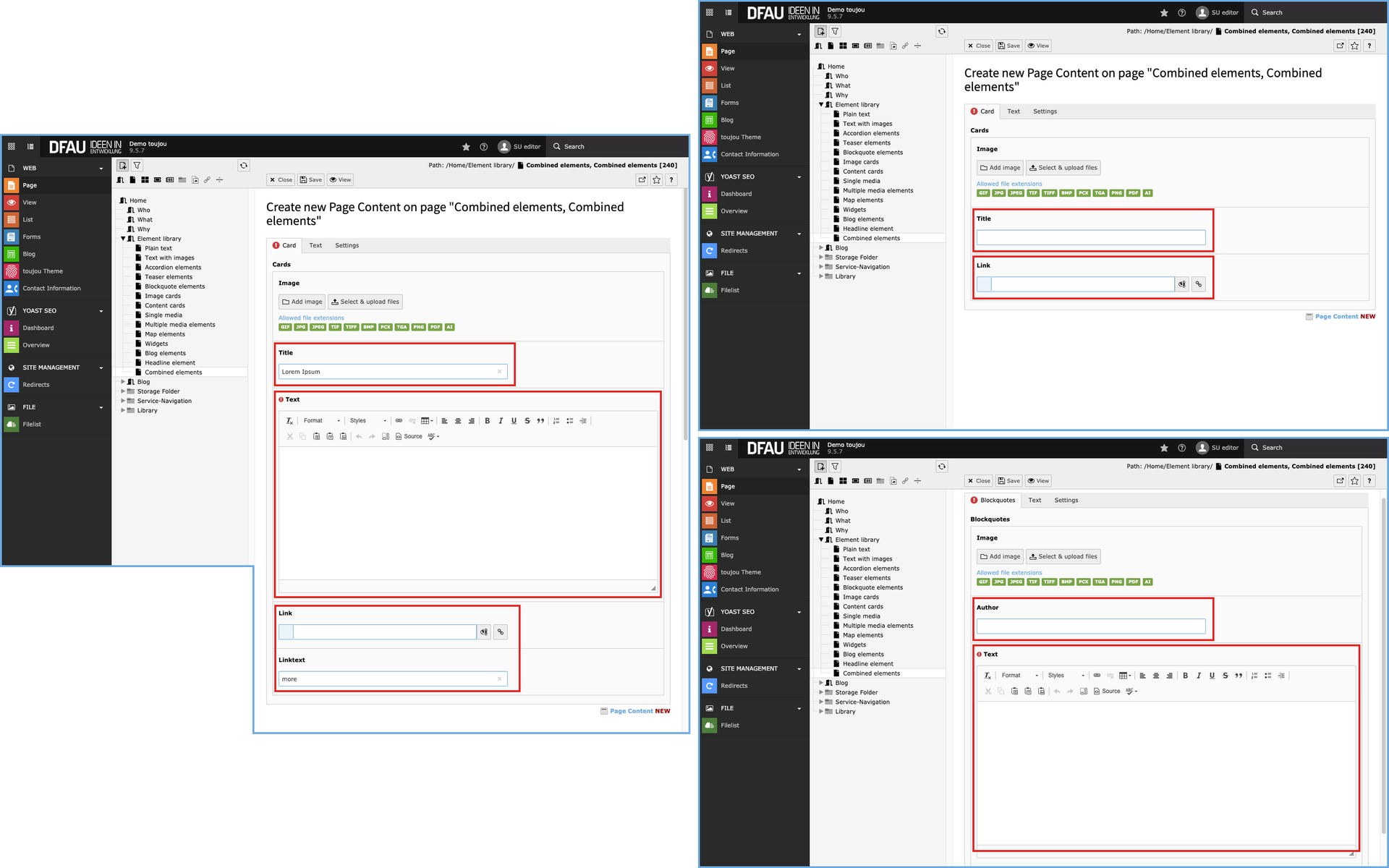
Task: Click Select & upload files under Blockquotes
Action: point(1063,557)
